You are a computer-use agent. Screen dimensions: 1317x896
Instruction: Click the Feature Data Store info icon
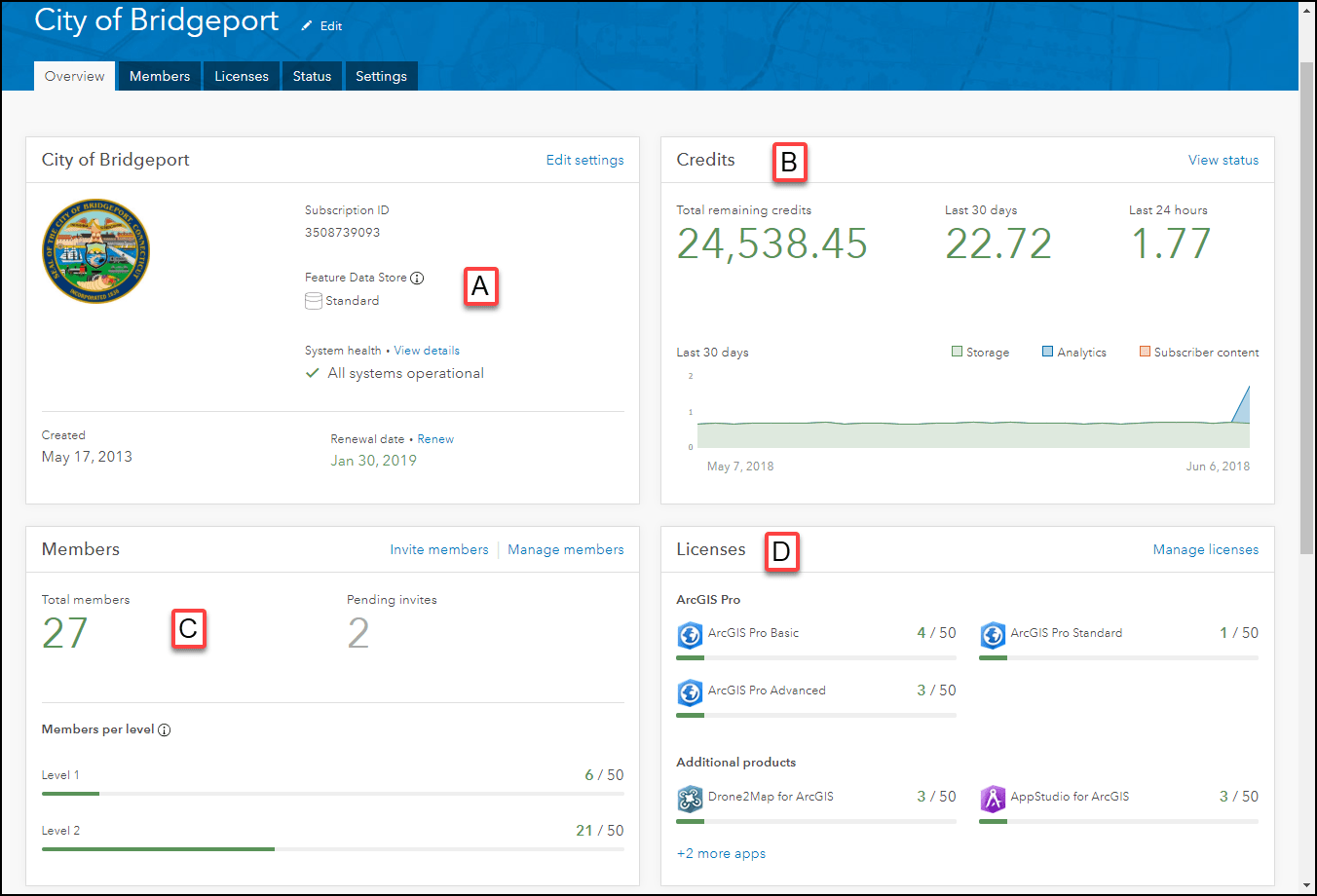[x=417, y=279]
